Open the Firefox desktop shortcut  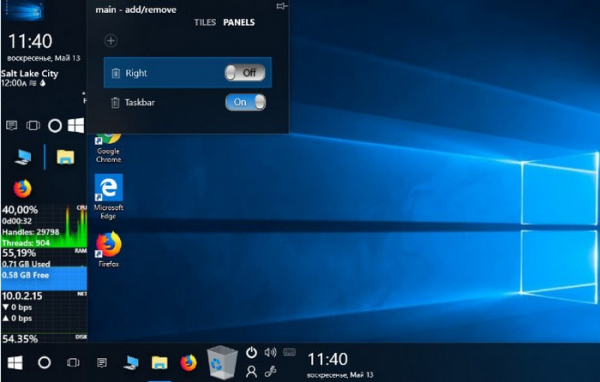(x=109, y=249)
